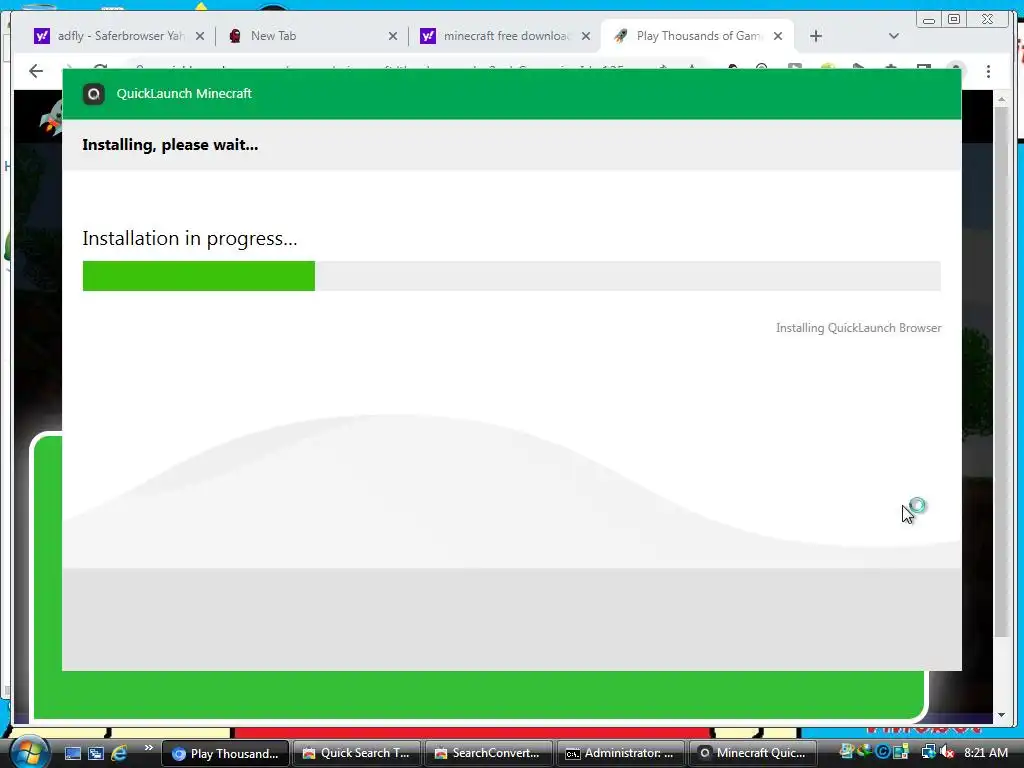Click the installation progress bar
The width and height of the screenshot is (1024, 768).
pos(511,276)
